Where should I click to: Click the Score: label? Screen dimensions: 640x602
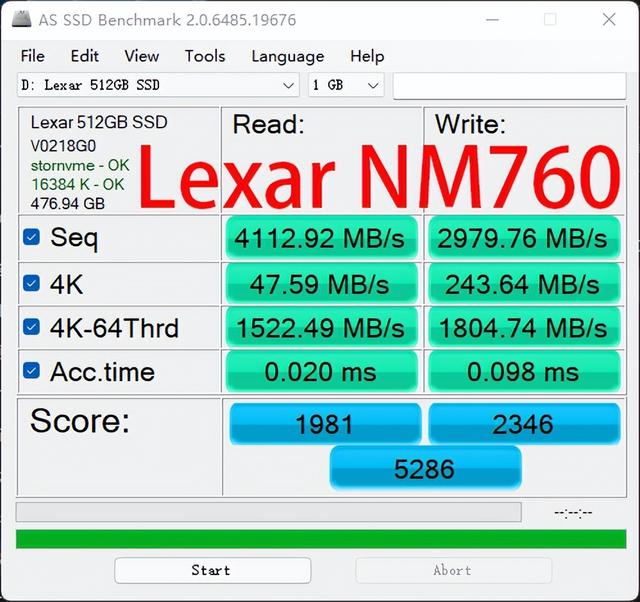click(x=80, y=421)
